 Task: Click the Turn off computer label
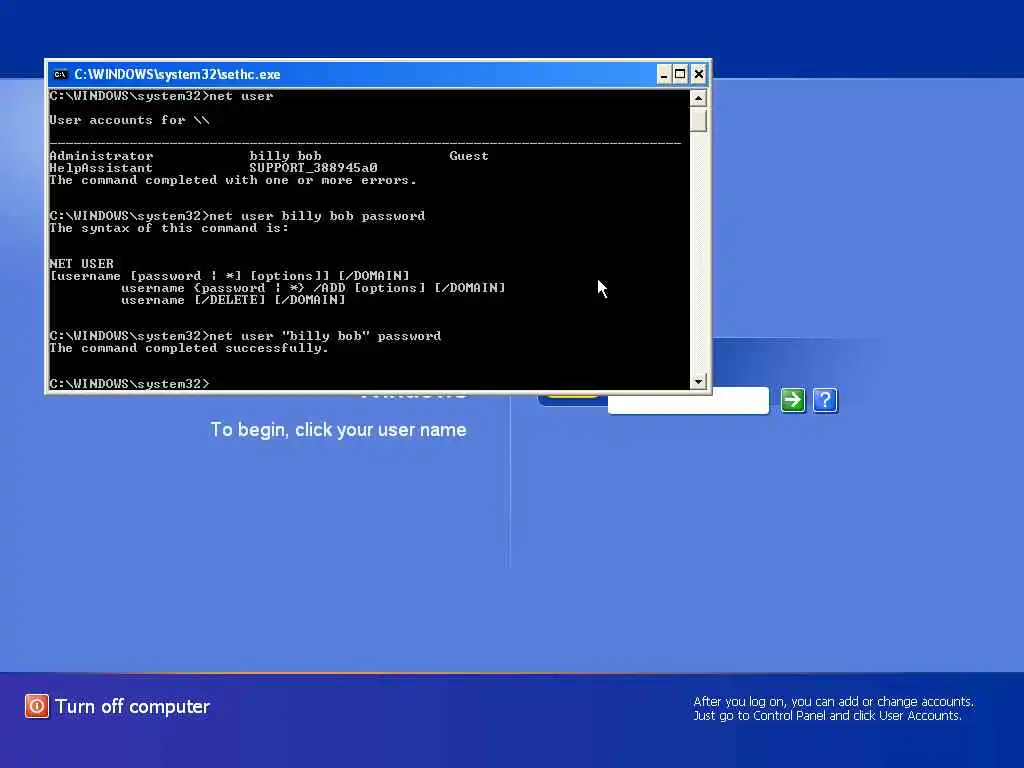133,707
